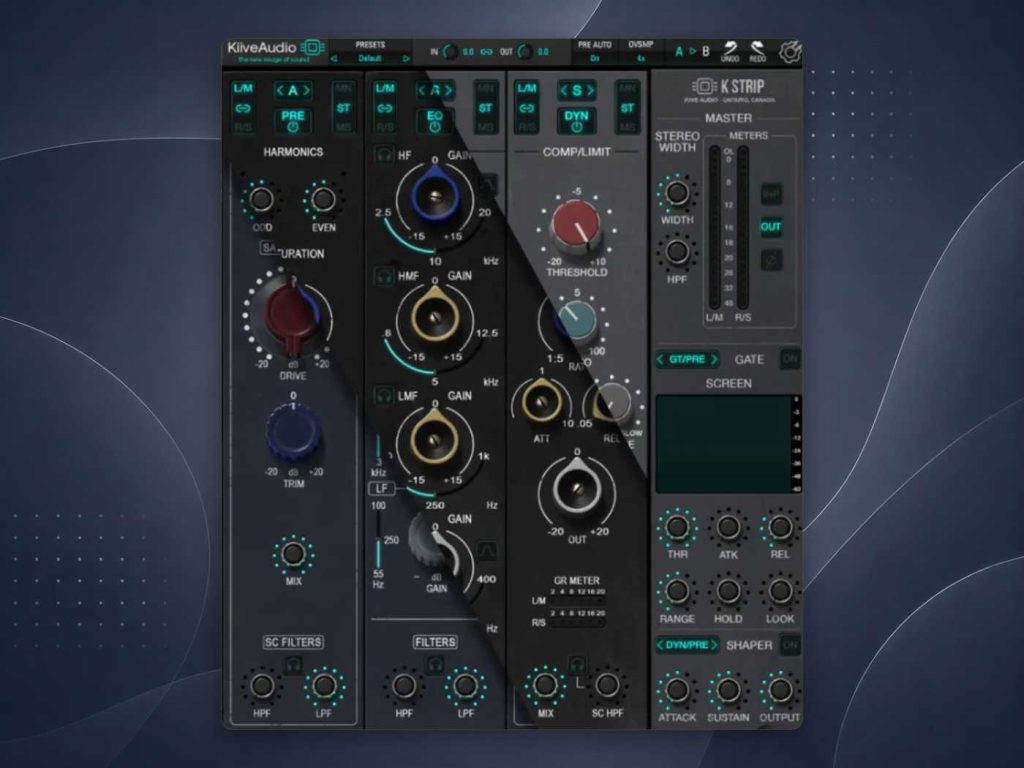Click the KiiveAudio logo chip icon

tap(313, 48)
